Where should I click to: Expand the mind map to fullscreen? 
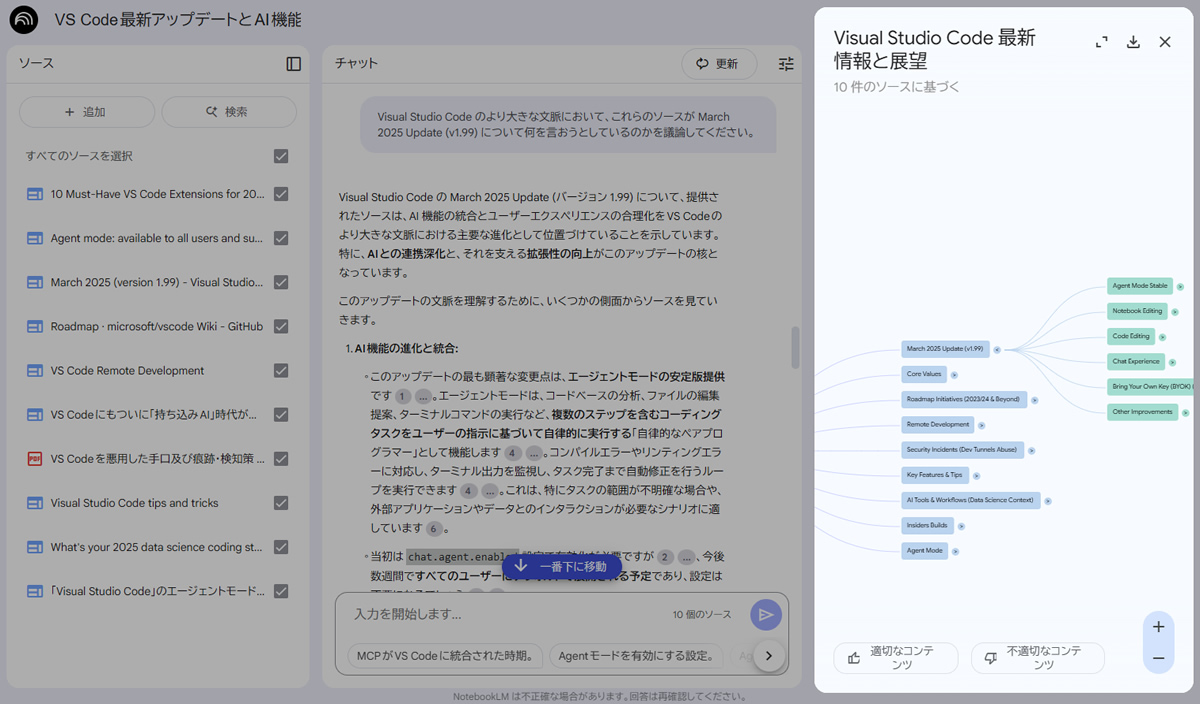point(1101,42)
